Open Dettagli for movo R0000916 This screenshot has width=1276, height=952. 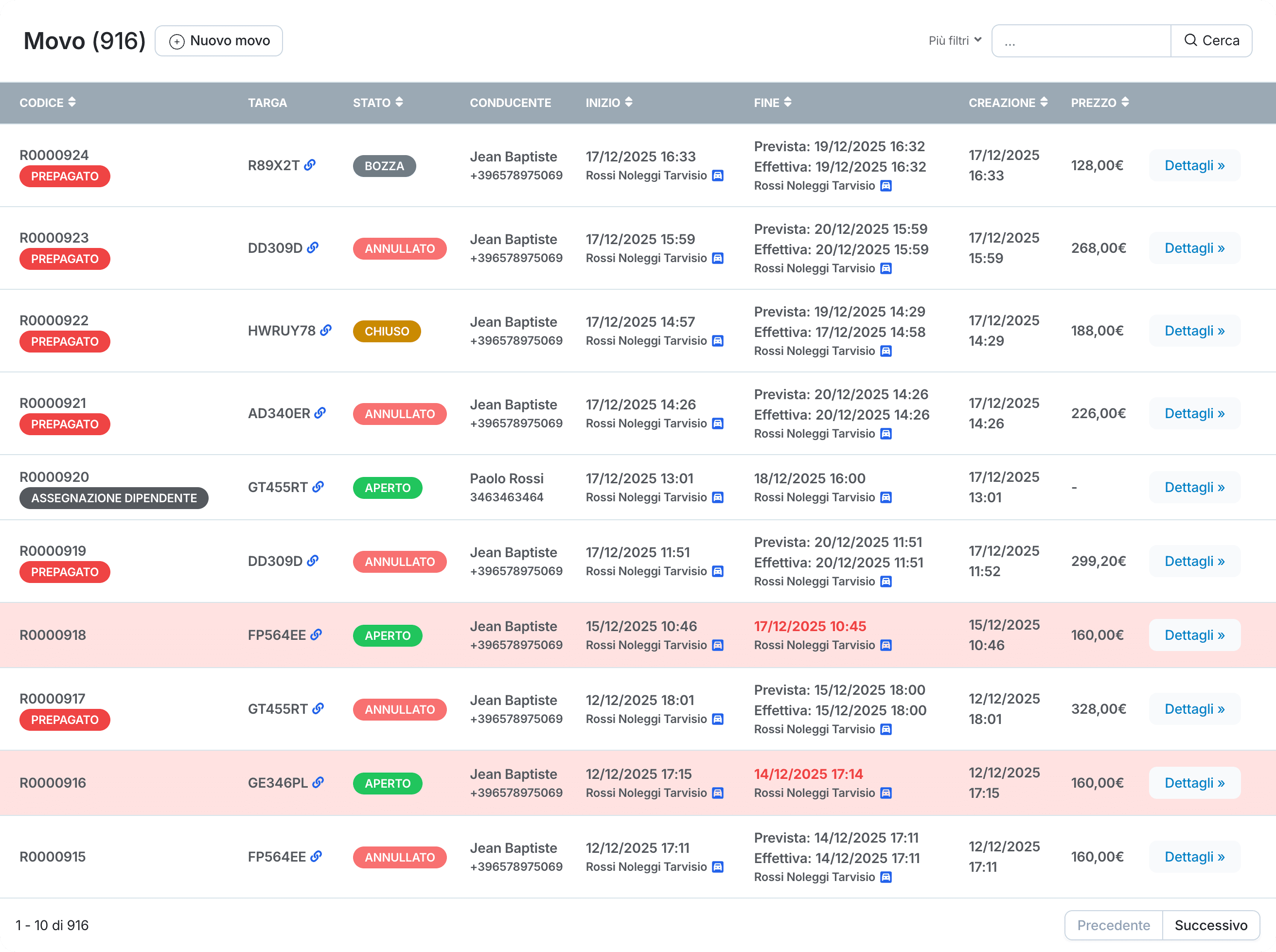(1194, 783)
